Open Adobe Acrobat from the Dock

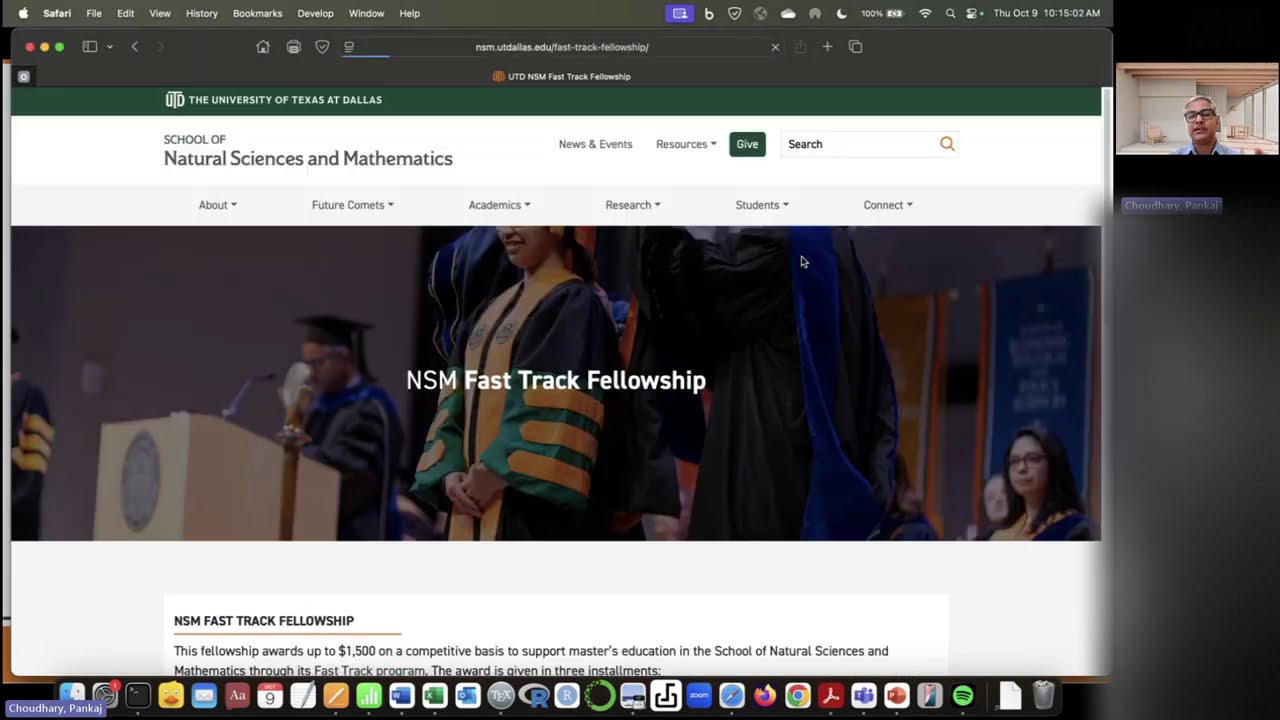(x=831, y=695)
